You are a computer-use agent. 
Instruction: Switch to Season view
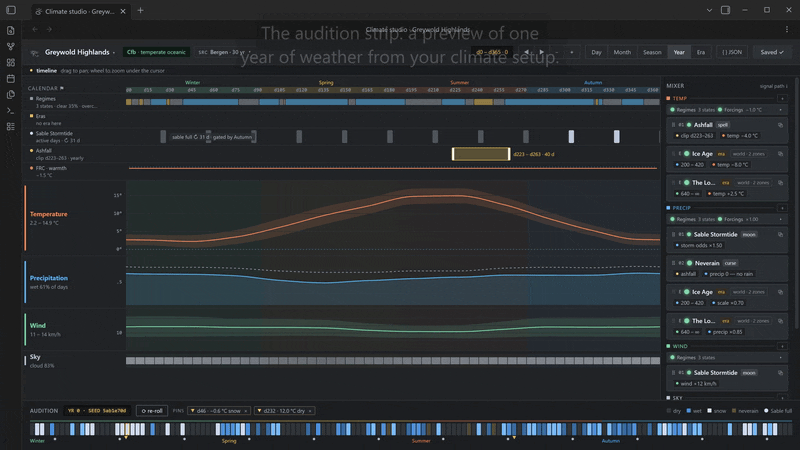click(x=652, y=52)
